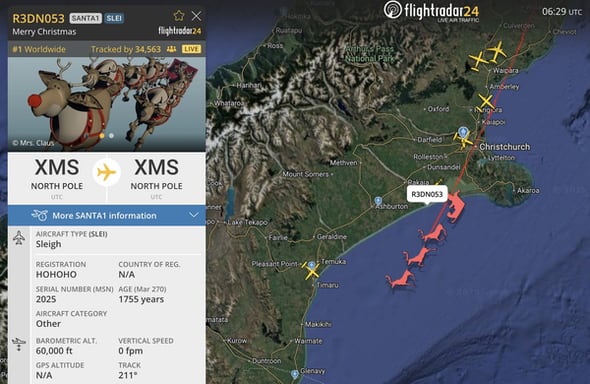Favorite the flight with the star icon
This screenshot has width=590, height=384.
(179, 16)
